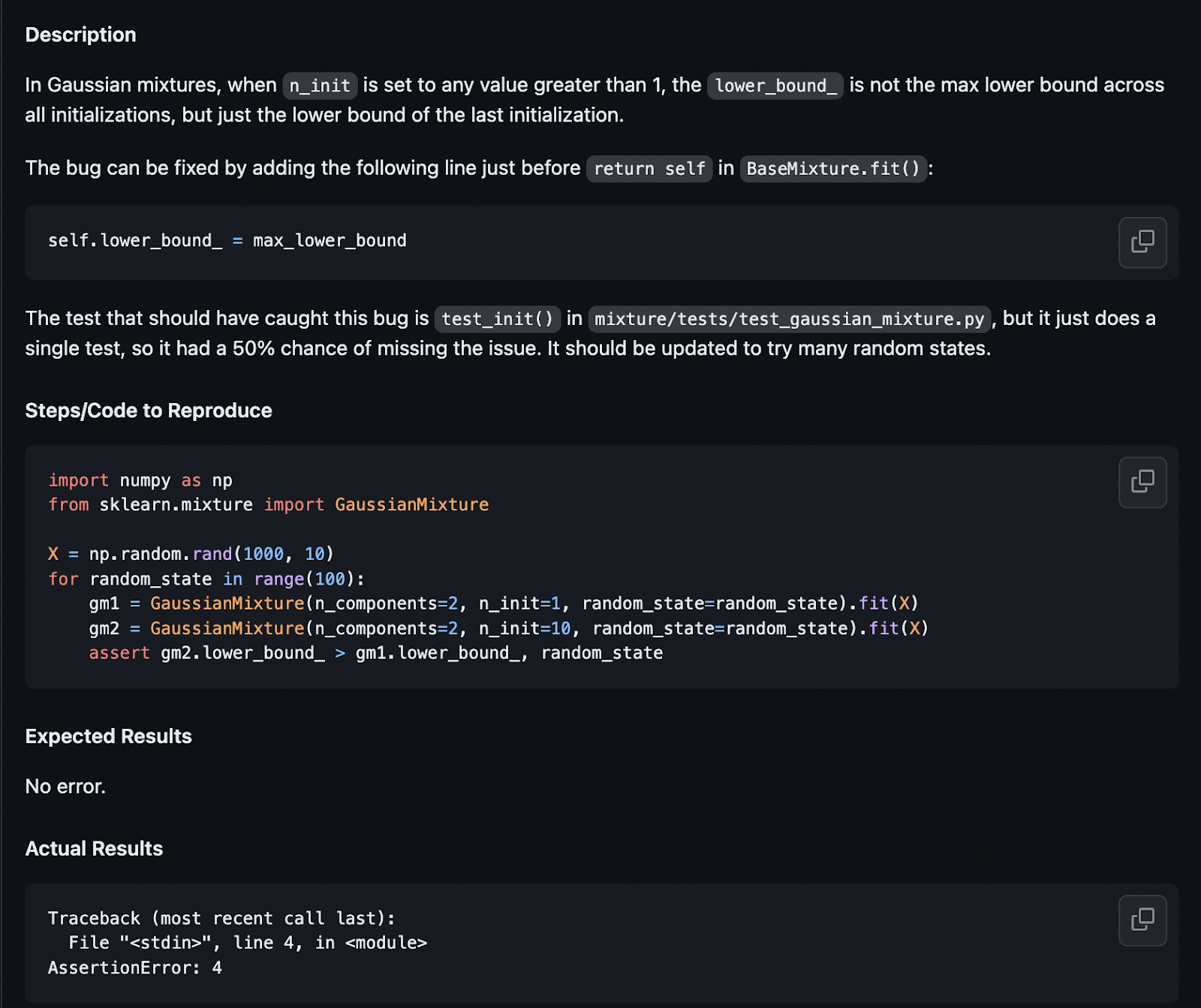
Task: Click the 'AssertionError: 4' line
Action: 135,967
